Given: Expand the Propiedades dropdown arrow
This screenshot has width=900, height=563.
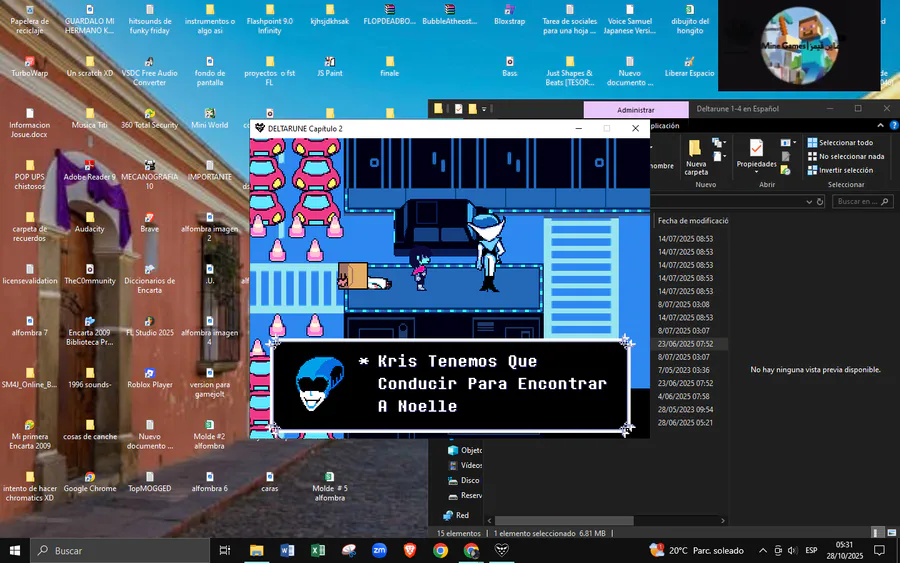Looking at the screenshot, I should (x=756, y=172).
